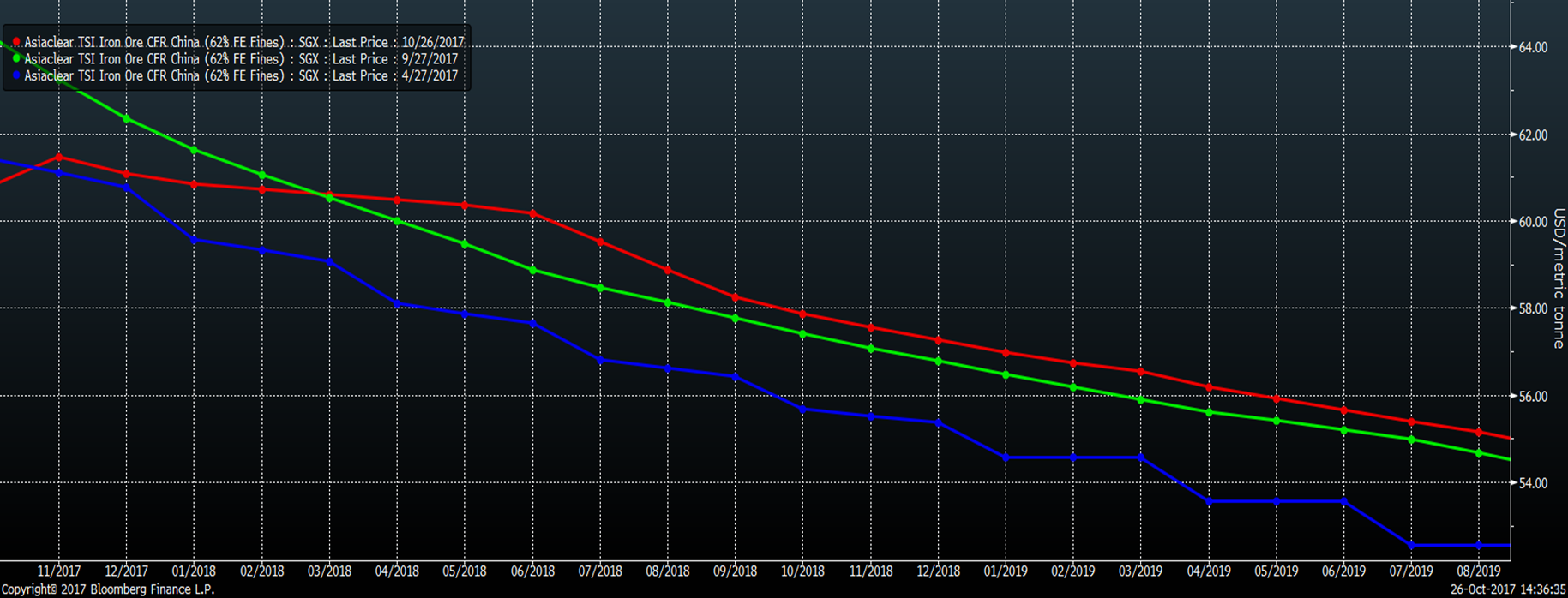Screen dimensions: 1568x598
Task: Click the 26-Oct-2017 14:36:35 timestamp
Action: 1507,589
